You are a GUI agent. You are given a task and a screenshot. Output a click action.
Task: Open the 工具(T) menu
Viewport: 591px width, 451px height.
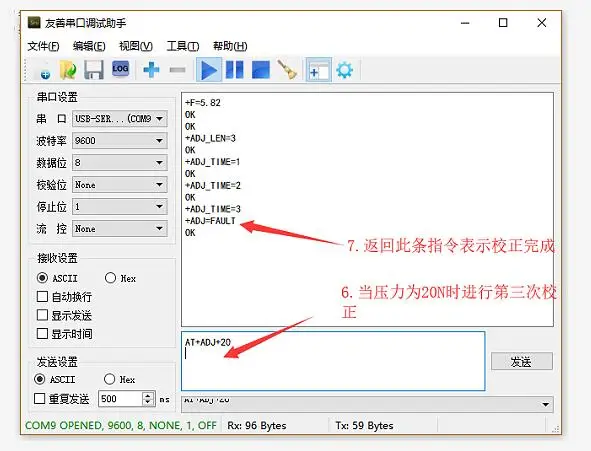pyautogui.click(x=183, y=46)
